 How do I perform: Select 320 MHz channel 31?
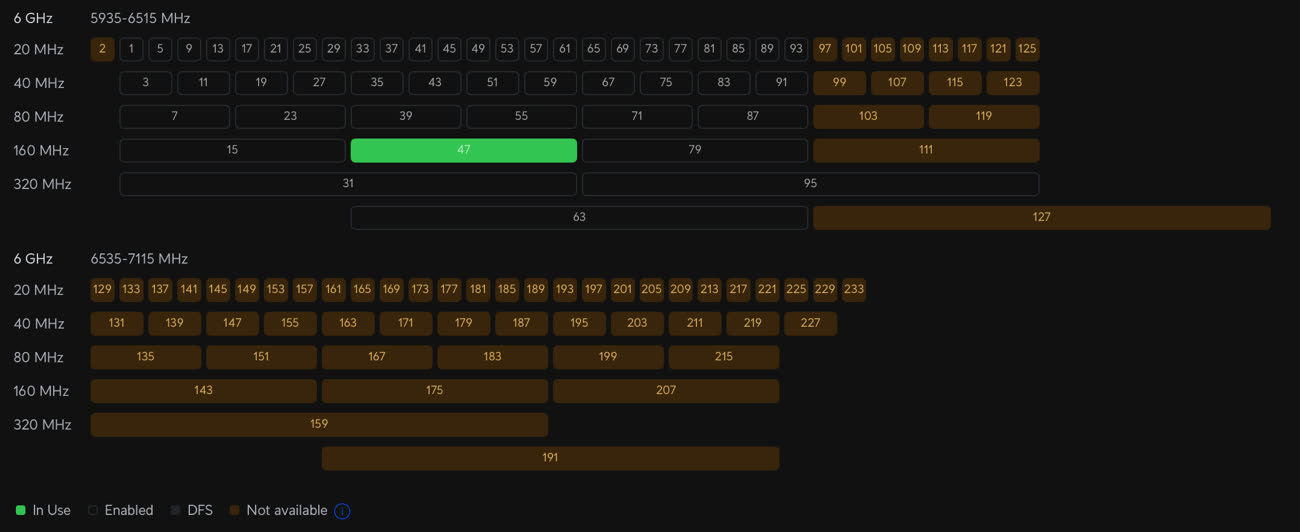(348, 184)
